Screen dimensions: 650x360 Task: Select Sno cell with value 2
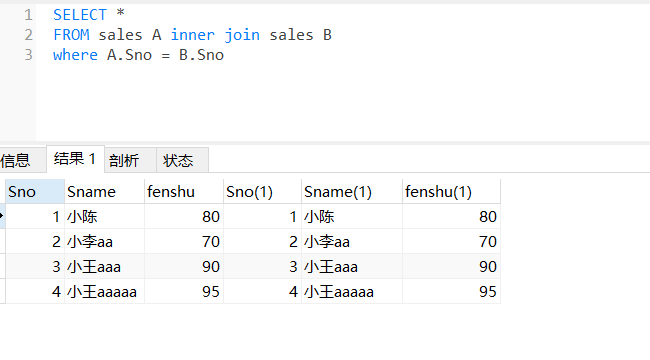pos(35,241)
